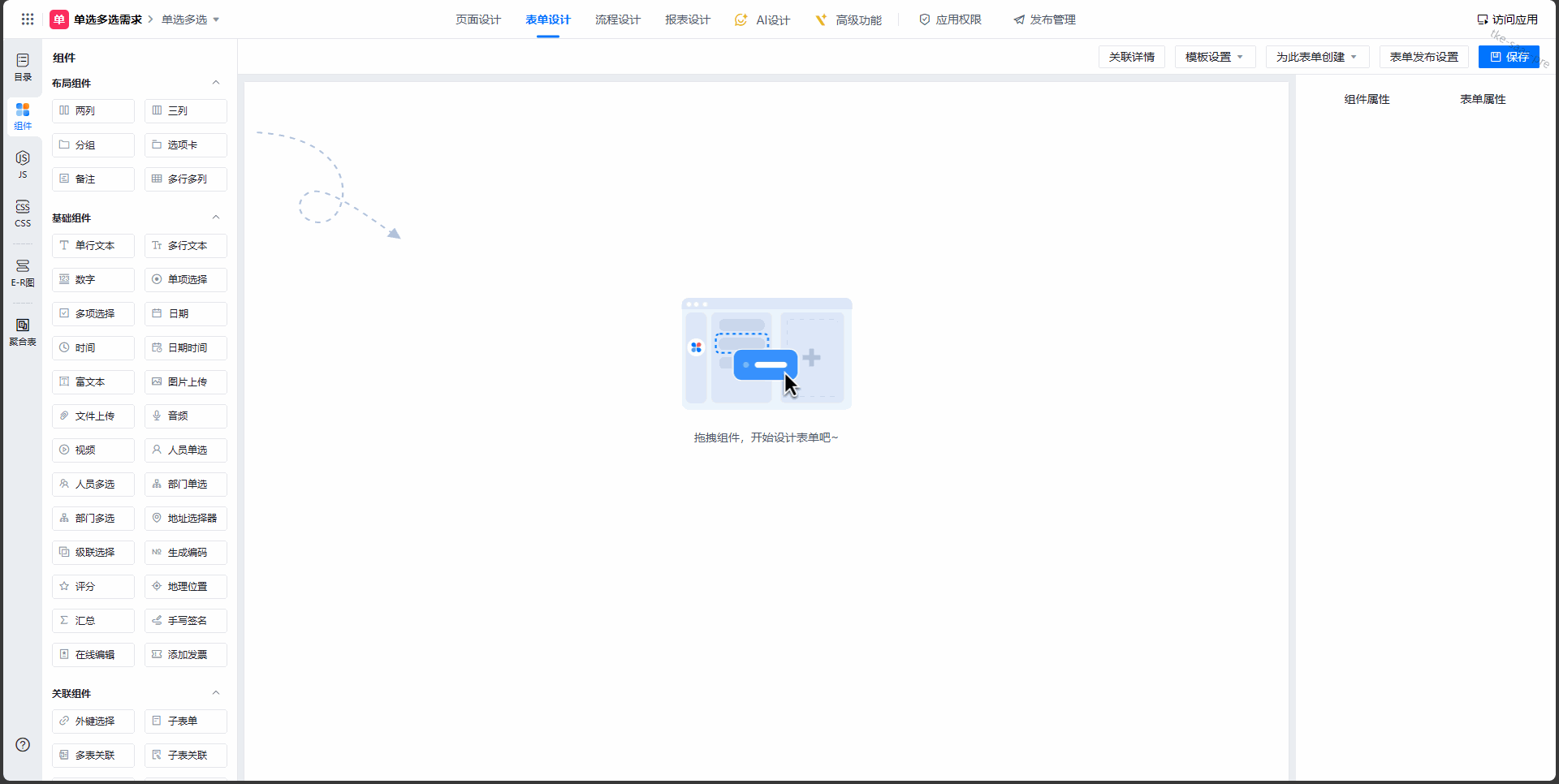
Task: Open 表单发布设置
Action: [x=1423, y=57]
